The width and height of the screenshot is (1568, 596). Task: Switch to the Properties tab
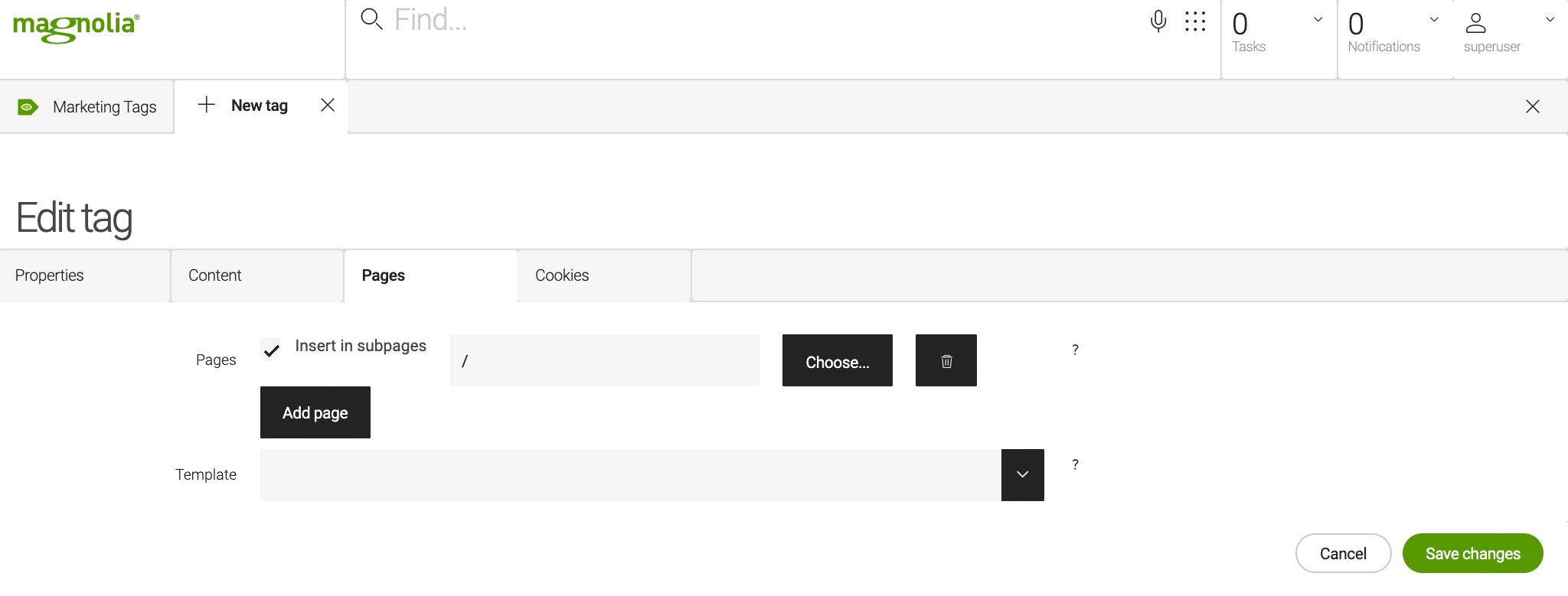point(50,275)
